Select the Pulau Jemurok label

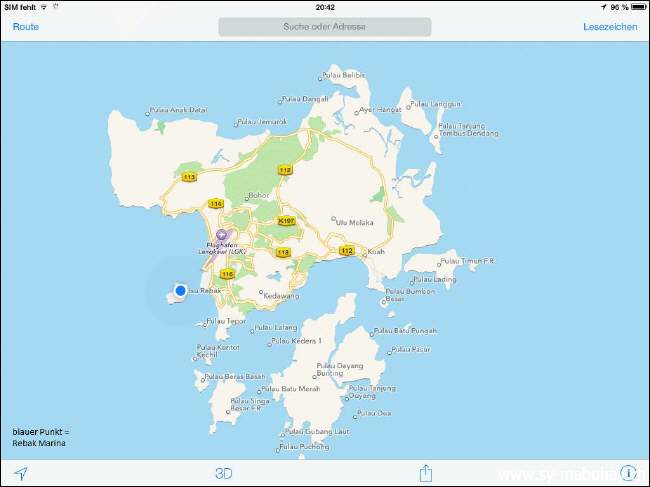tap(262, 122)
